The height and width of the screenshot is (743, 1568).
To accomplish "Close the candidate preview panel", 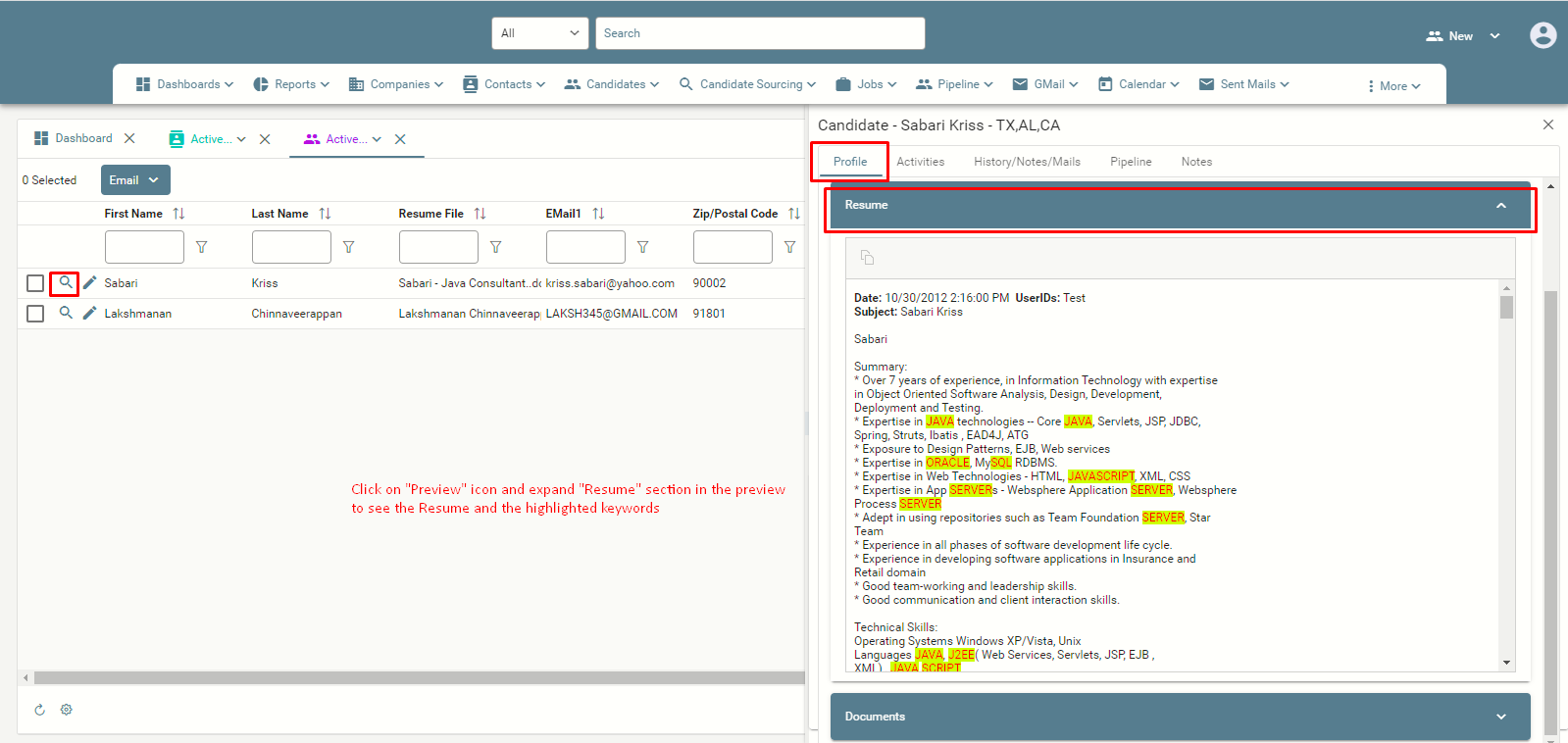I will coord(1547,124).
